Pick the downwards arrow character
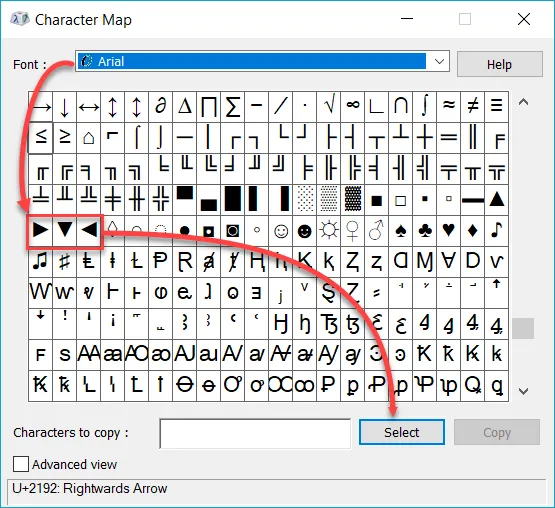The image size is (555, 508). pos(64,107)
